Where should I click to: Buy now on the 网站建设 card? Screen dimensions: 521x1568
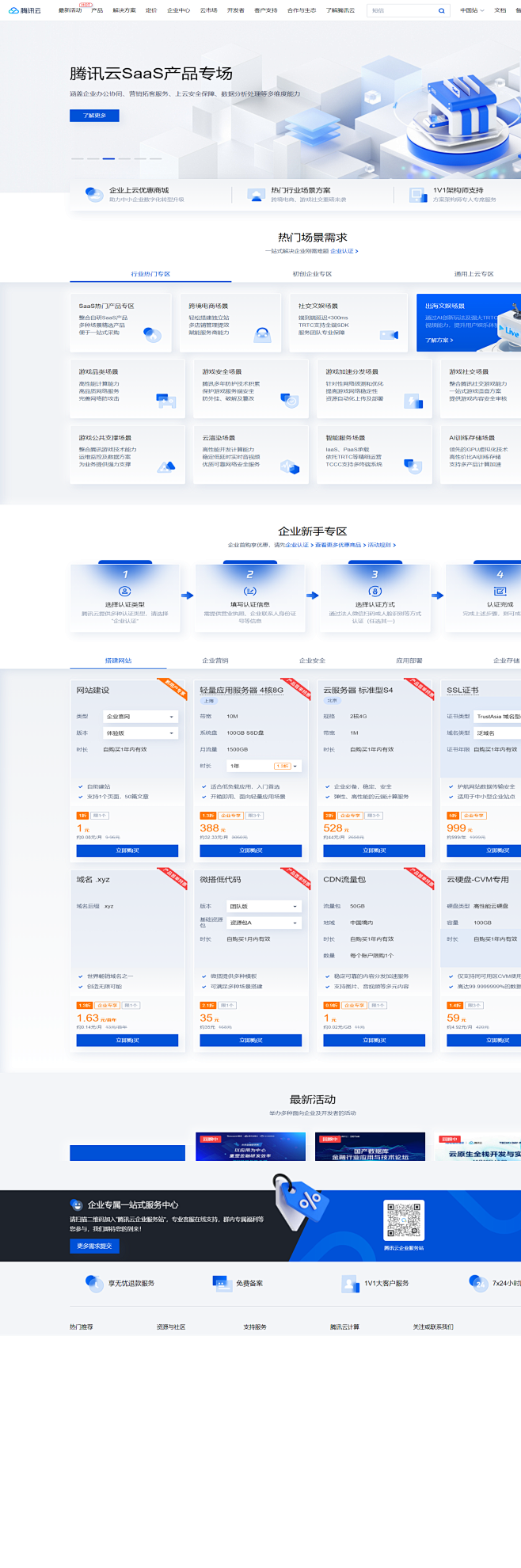pos(127,851)
